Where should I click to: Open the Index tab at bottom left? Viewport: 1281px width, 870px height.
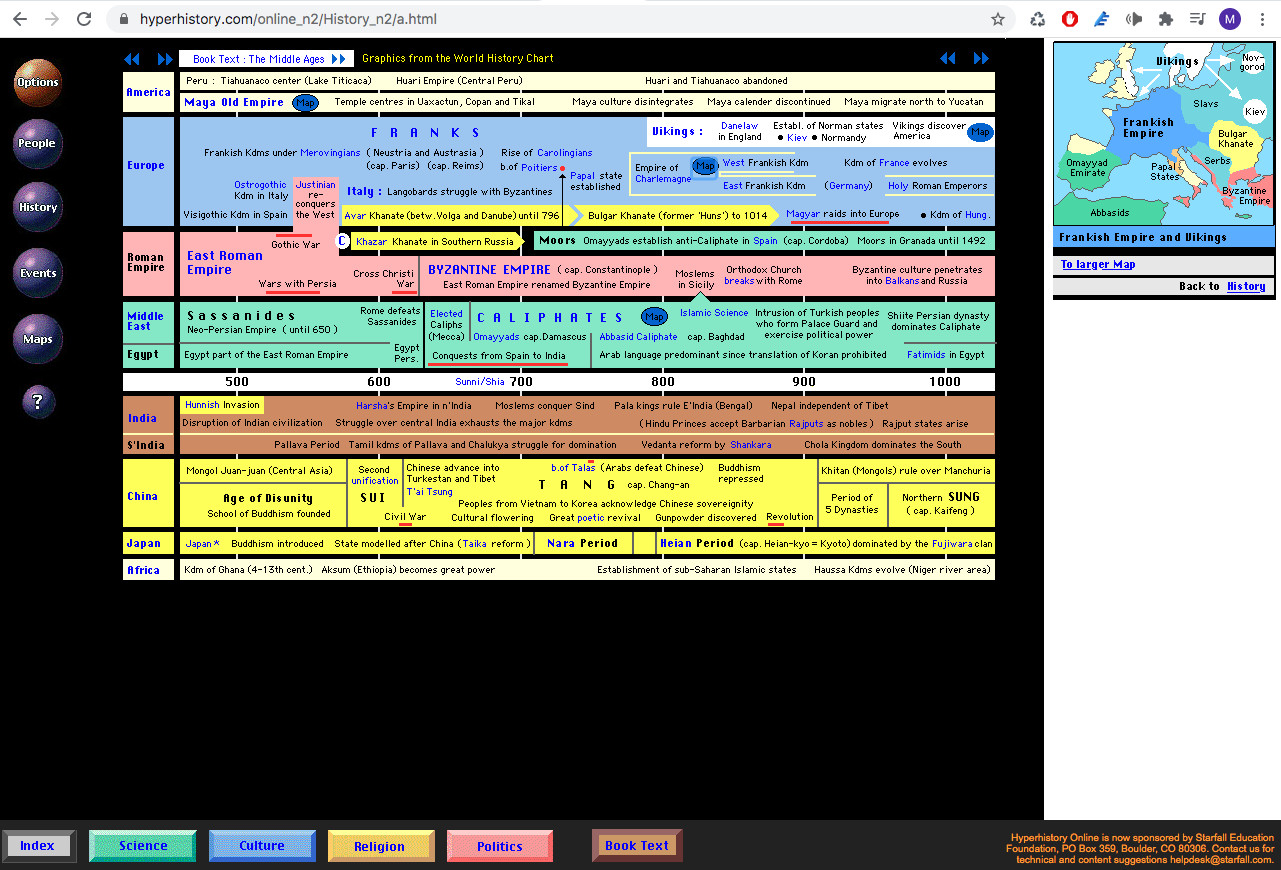point(39,845)
